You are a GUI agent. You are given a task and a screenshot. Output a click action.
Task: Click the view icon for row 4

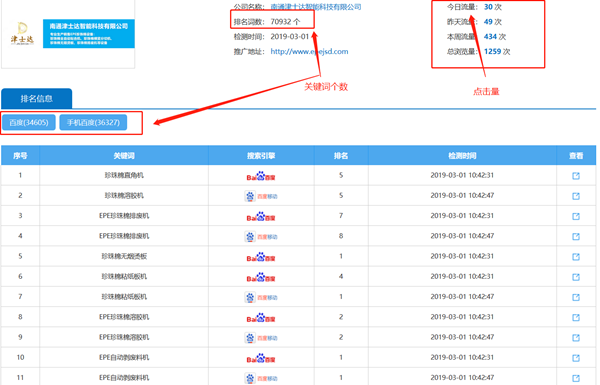tap(576, 237)
